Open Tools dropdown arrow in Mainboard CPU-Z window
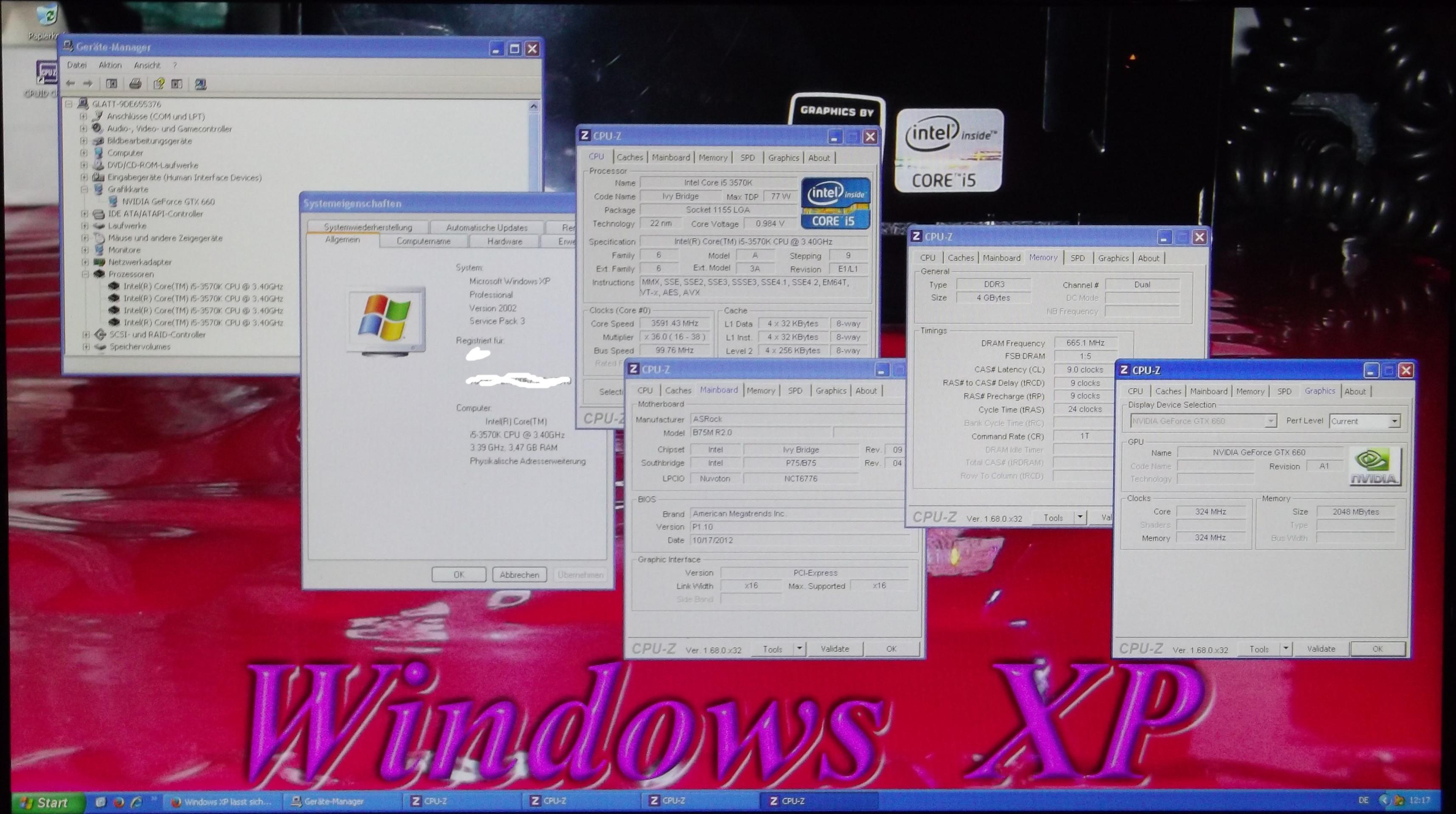 pos(799,649)
